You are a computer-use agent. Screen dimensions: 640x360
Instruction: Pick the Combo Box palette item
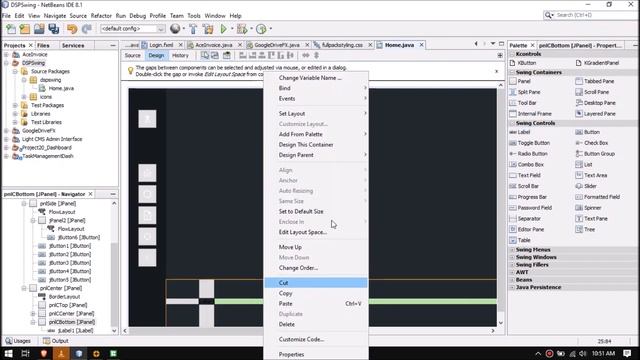coord(527,164)
